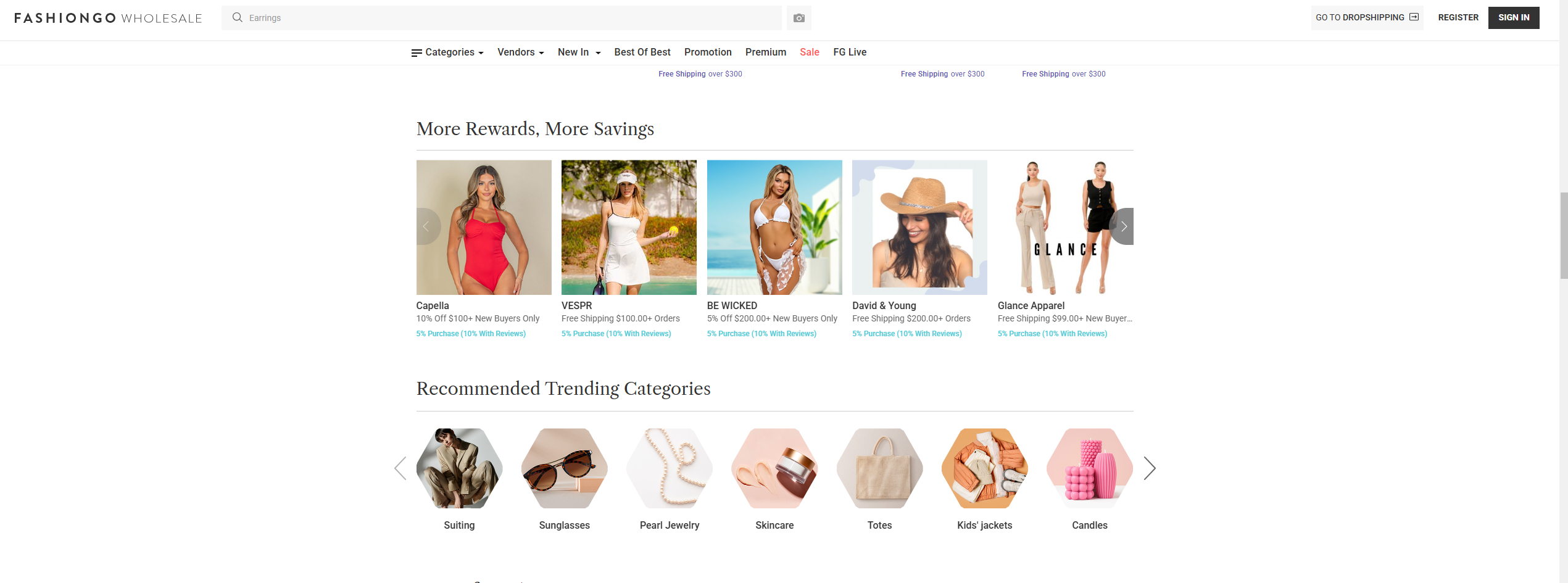Expand the New In dropdown
This screenshot has width=1568, height=583.
[x=579, y=52]
